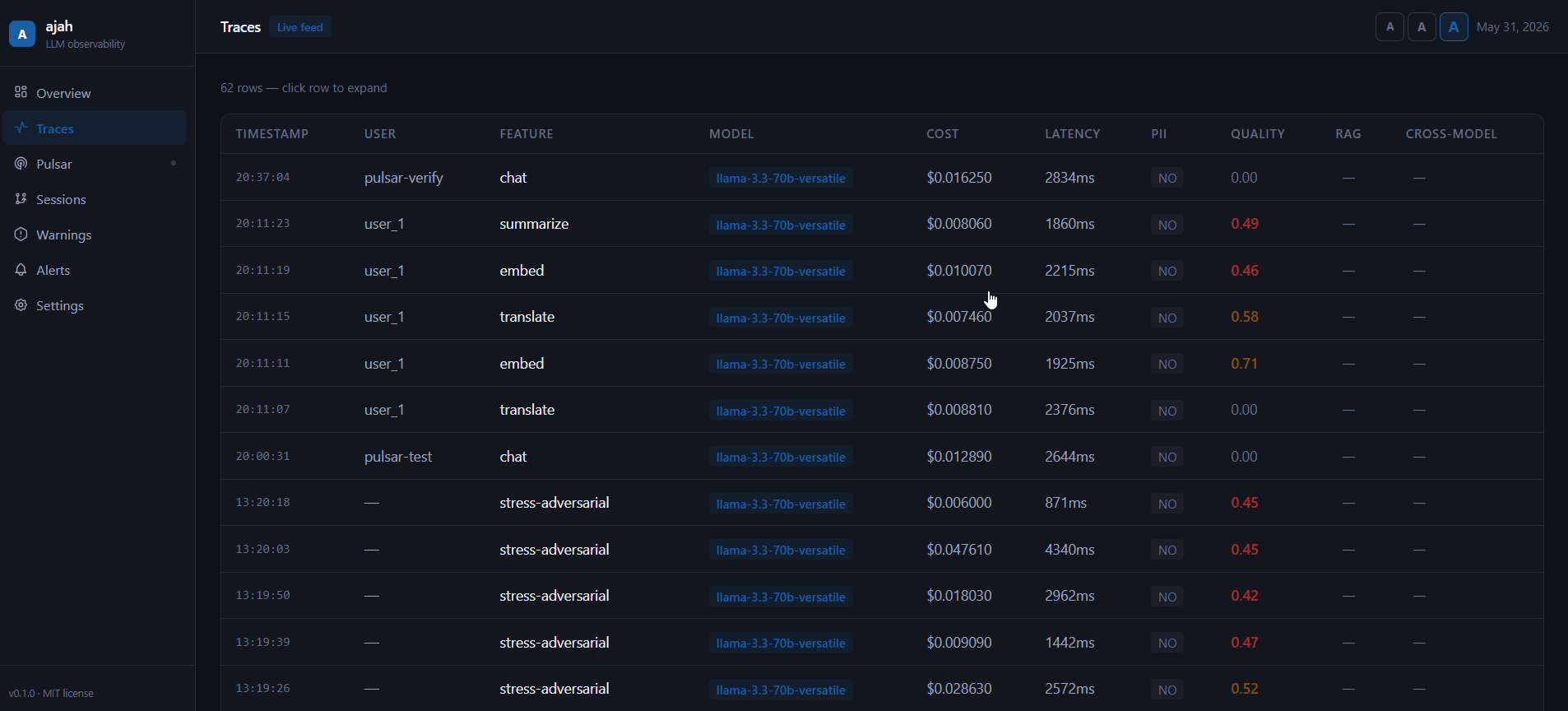Image resolution: width=1568 pixels, height=711 pixels.
Task: Click the Settings gear icon
Action: coord(21,304)
